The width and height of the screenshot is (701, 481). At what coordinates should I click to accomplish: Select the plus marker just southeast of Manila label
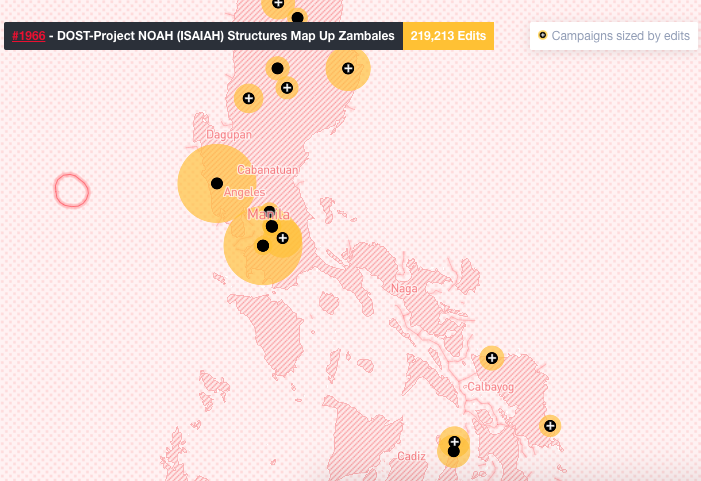pos(282,238)
